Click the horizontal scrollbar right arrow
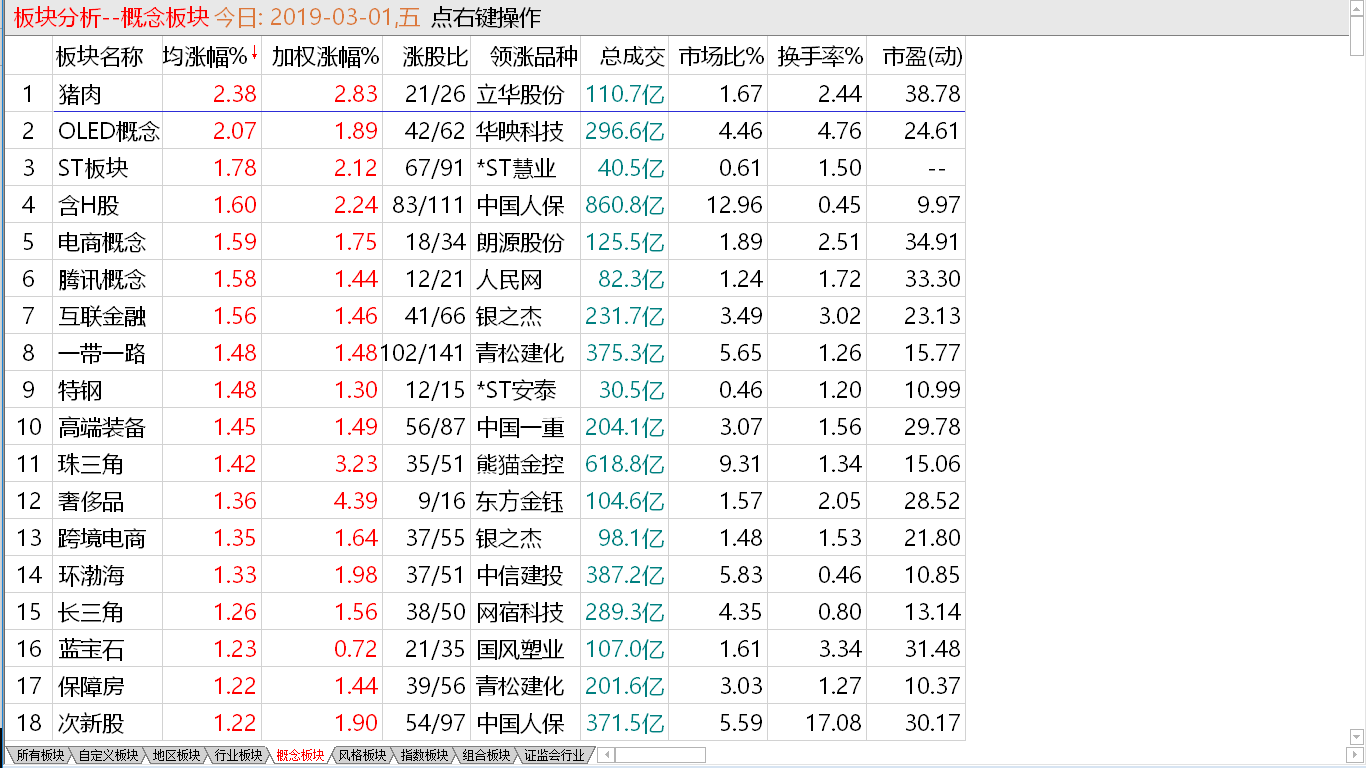Image resolution: width=1366 pixels, height=768 pixels. coord(1356,755)
